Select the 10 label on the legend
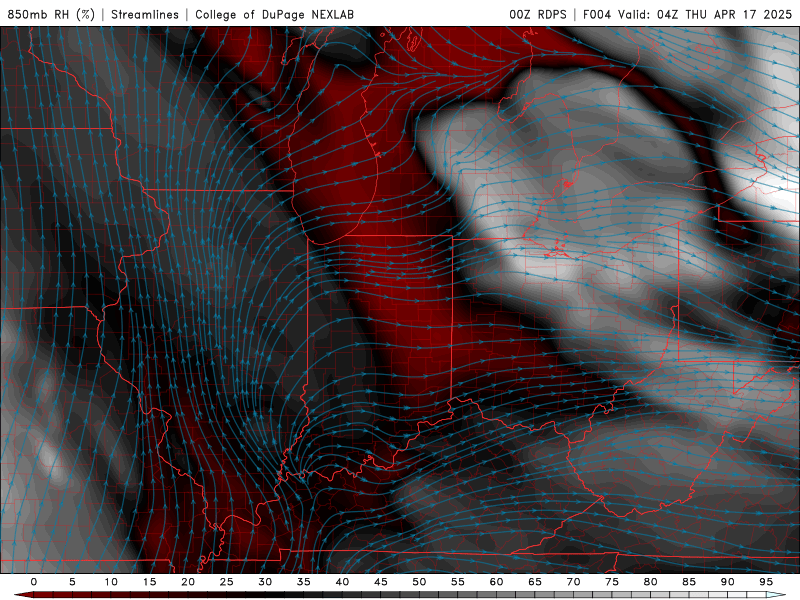 tap(111, 582)
